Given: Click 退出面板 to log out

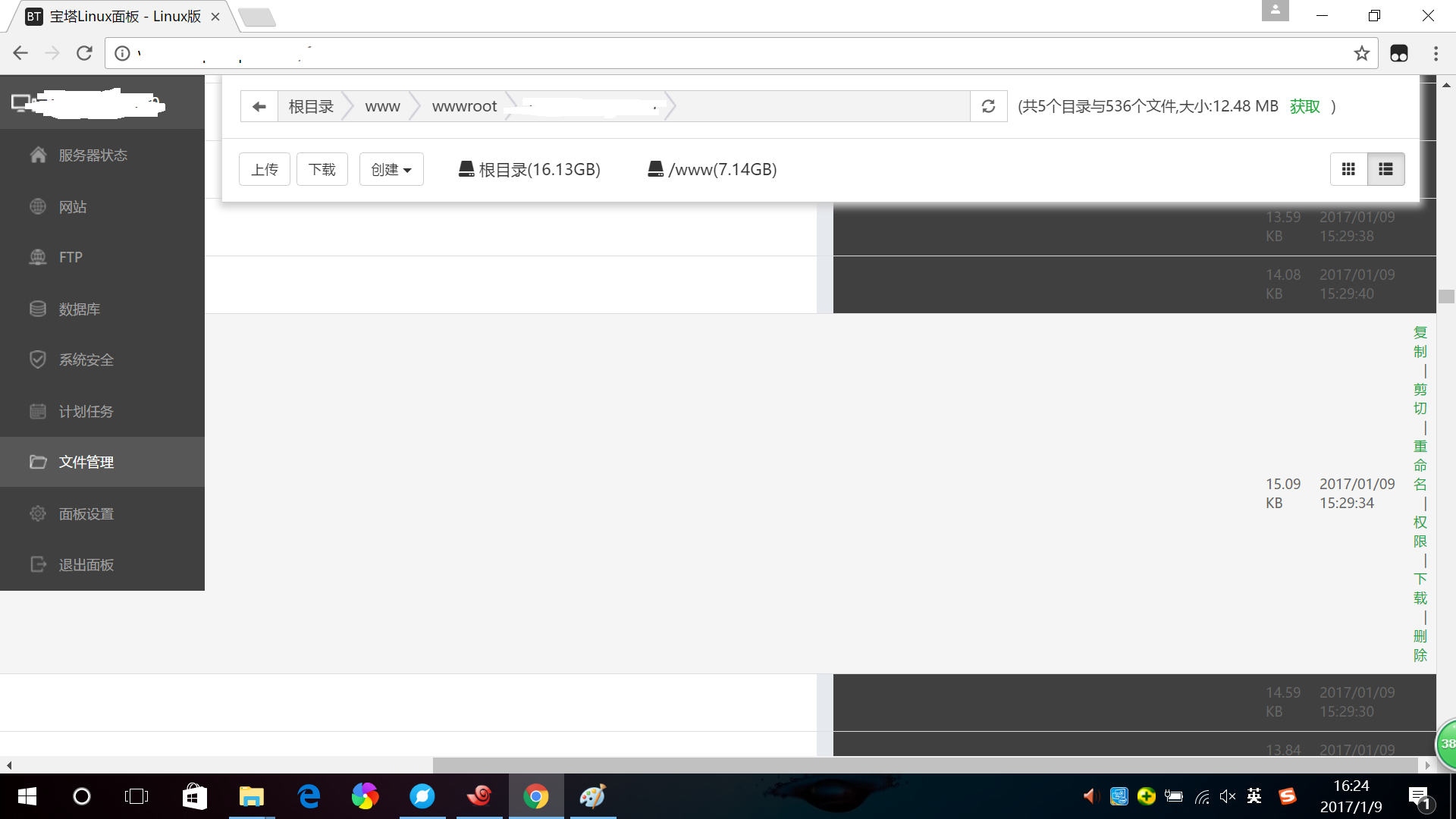Looking at the screenshot, I should click(86, 565).
